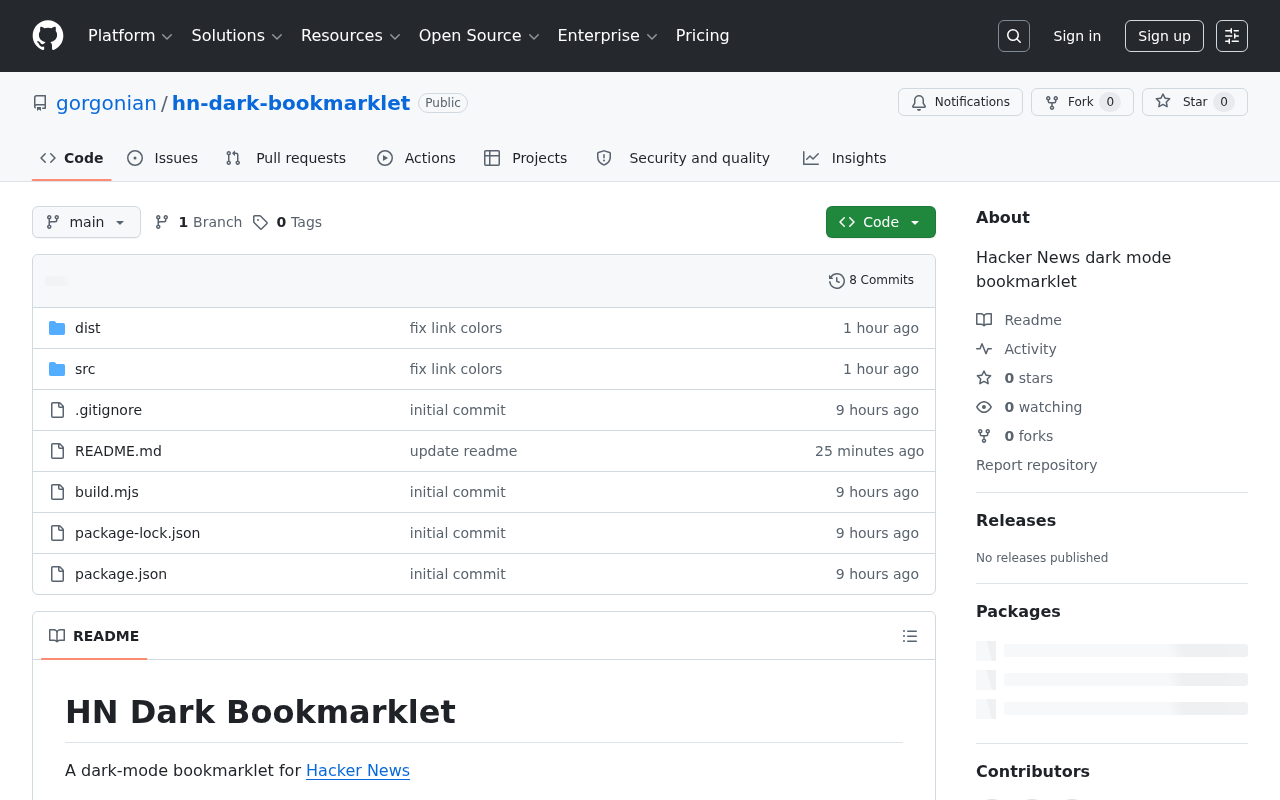Open the GitHub homepage logo

click(x=48, y=36)
